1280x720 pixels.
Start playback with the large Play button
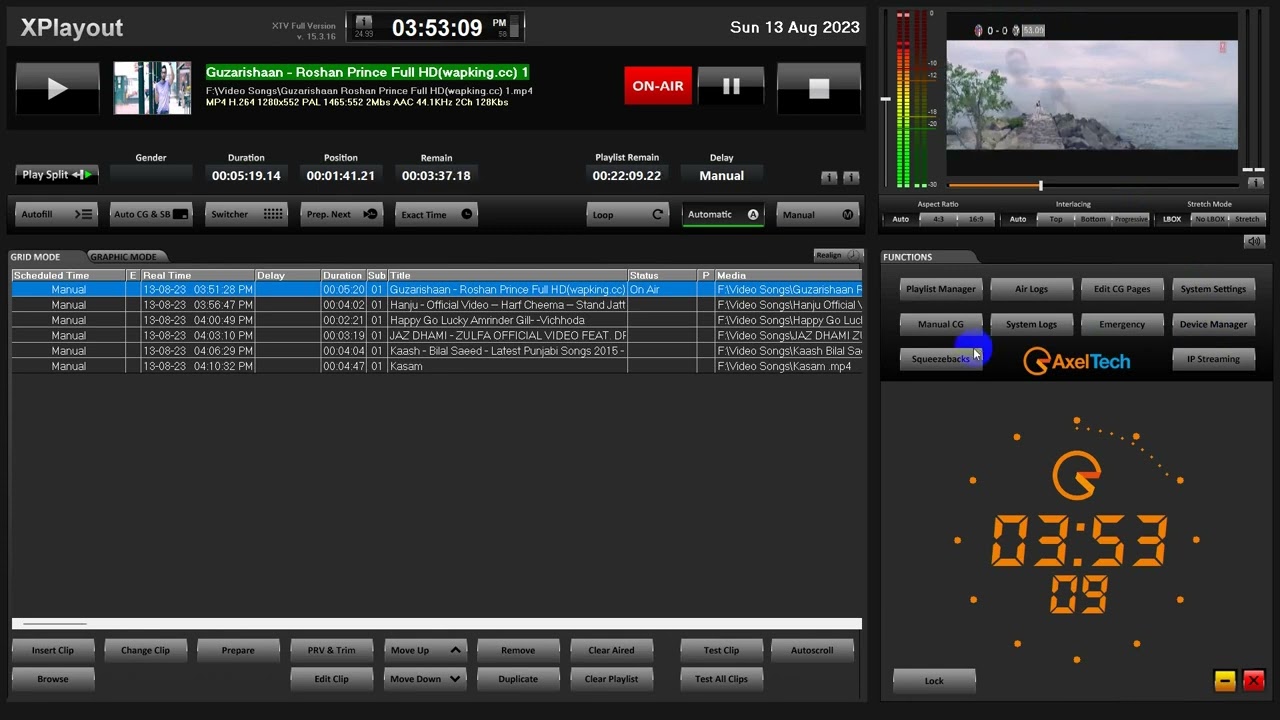coord(57,88)
